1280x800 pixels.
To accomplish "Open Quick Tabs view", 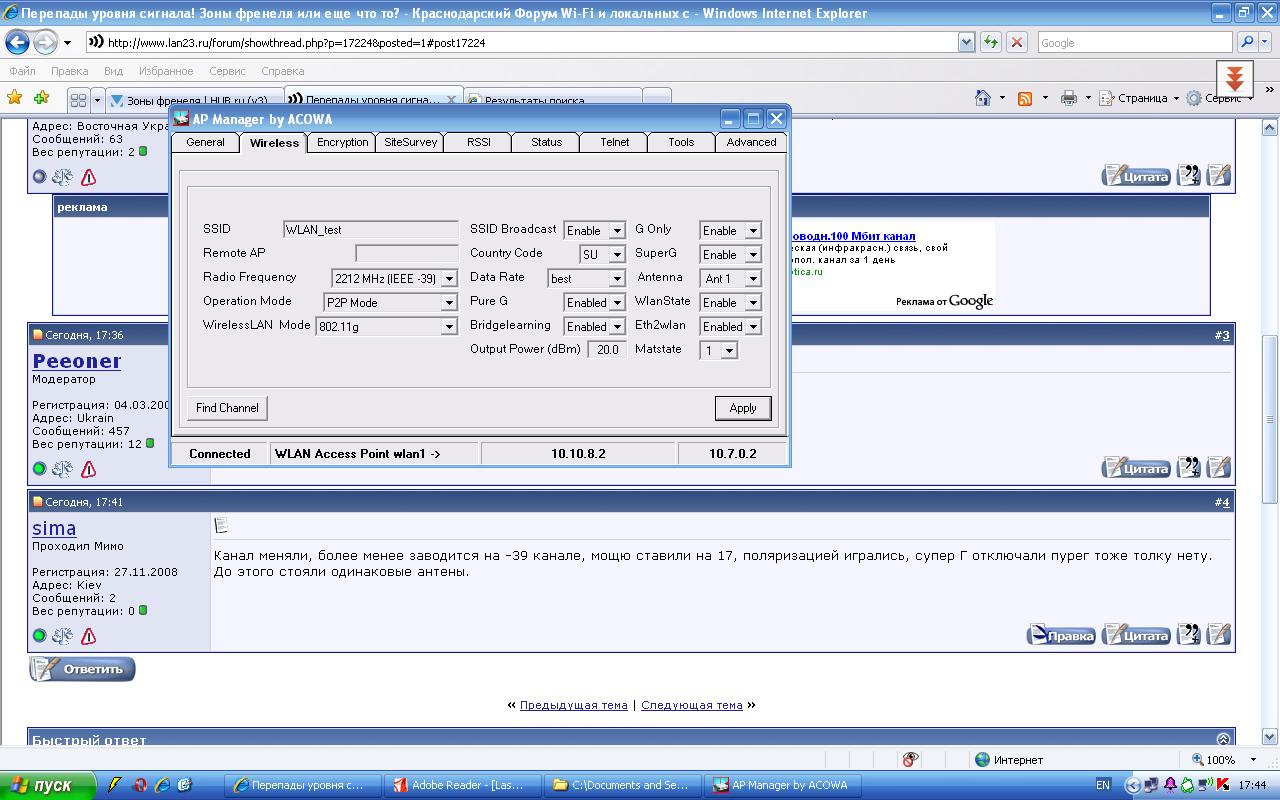I will (78, 100).
